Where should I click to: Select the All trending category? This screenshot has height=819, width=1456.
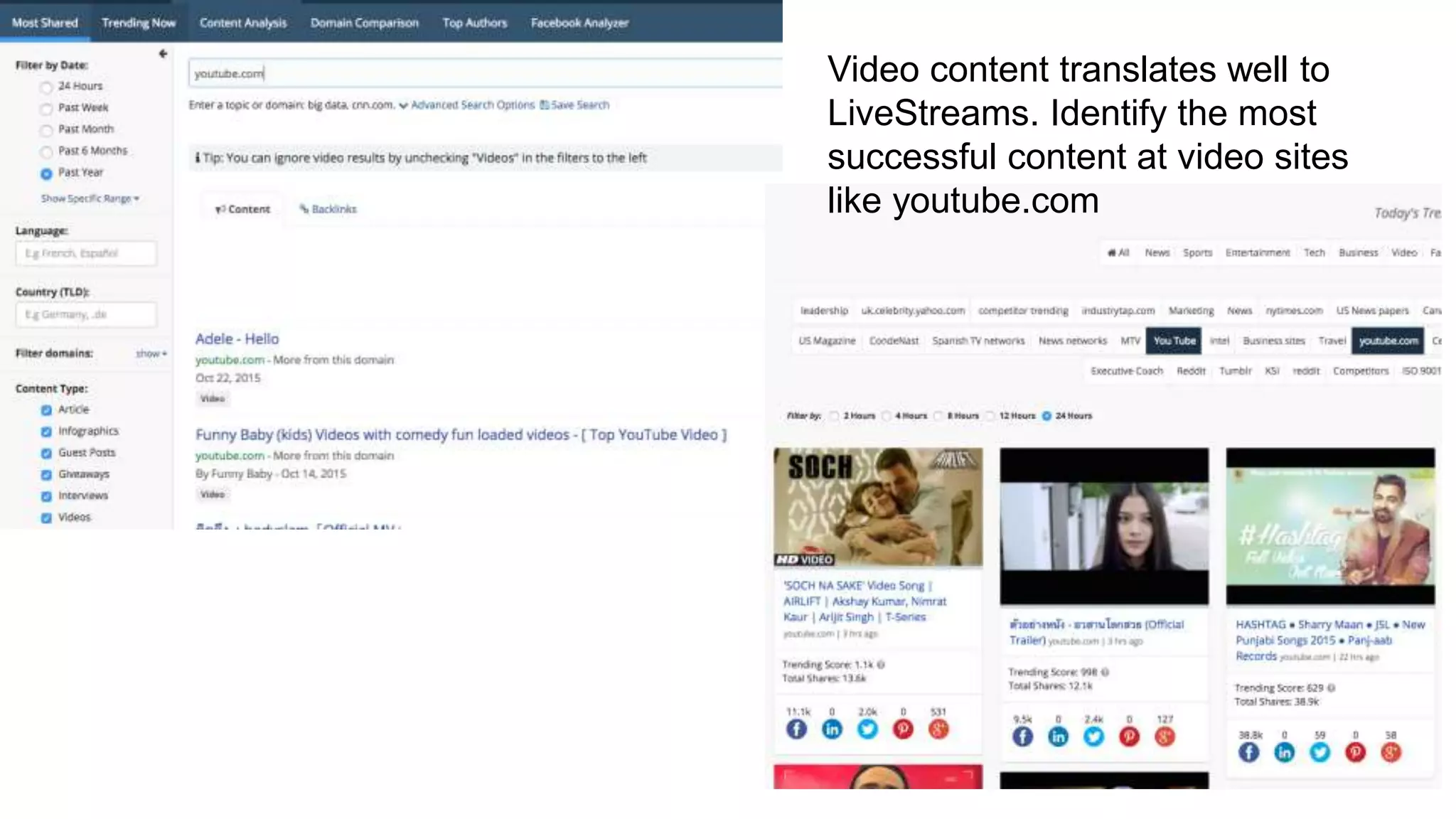(x=1118, y=253)
